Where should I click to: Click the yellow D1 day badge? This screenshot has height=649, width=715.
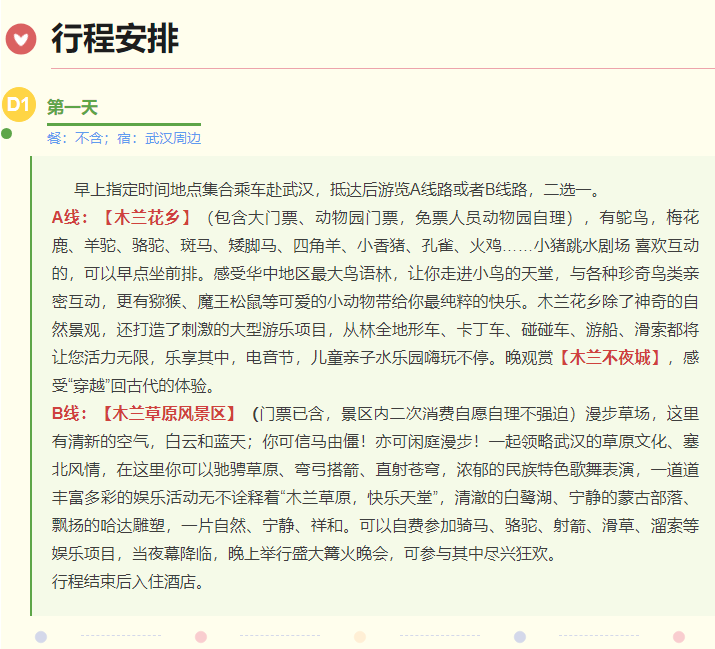point(19,104)
